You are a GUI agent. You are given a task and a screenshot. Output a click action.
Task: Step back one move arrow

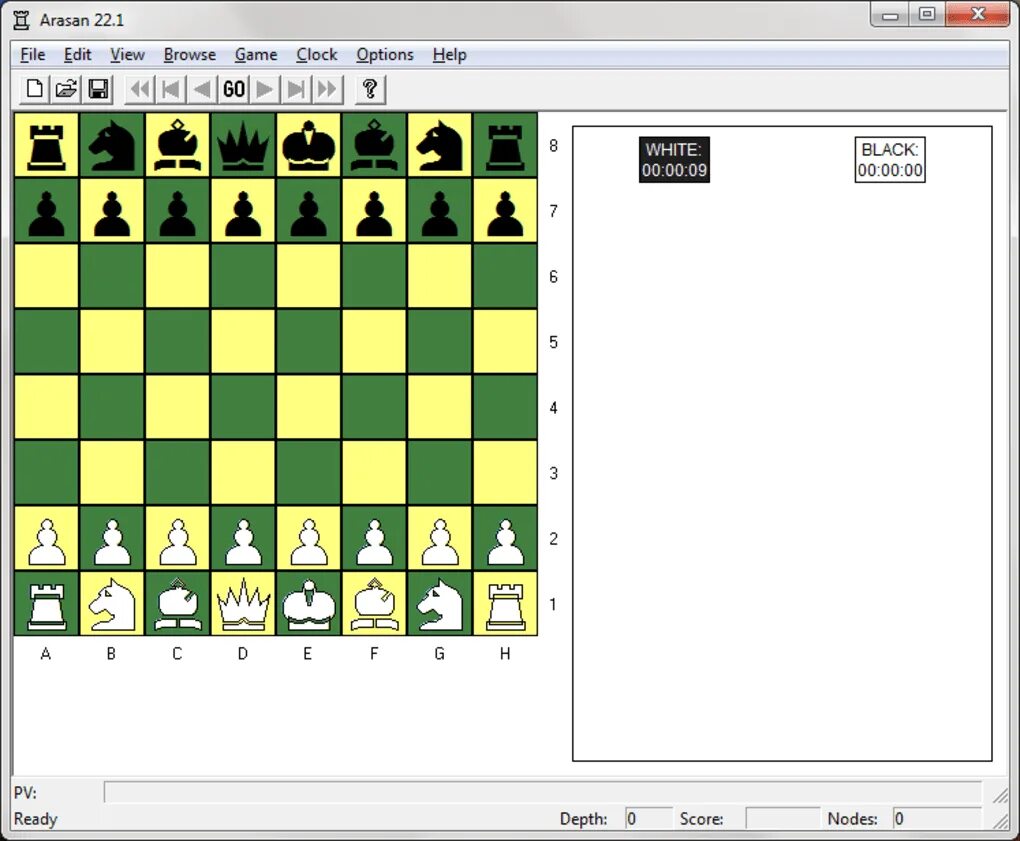pos(202,89)
